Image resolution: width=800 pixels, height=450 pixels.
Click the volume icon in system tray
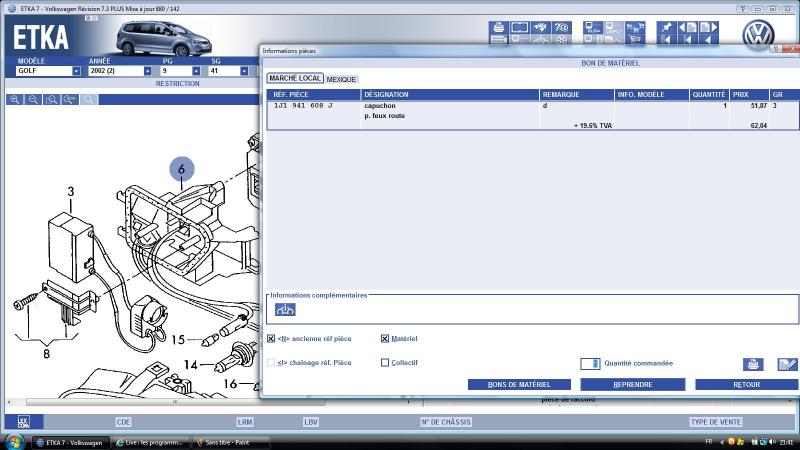pos(772,442)
